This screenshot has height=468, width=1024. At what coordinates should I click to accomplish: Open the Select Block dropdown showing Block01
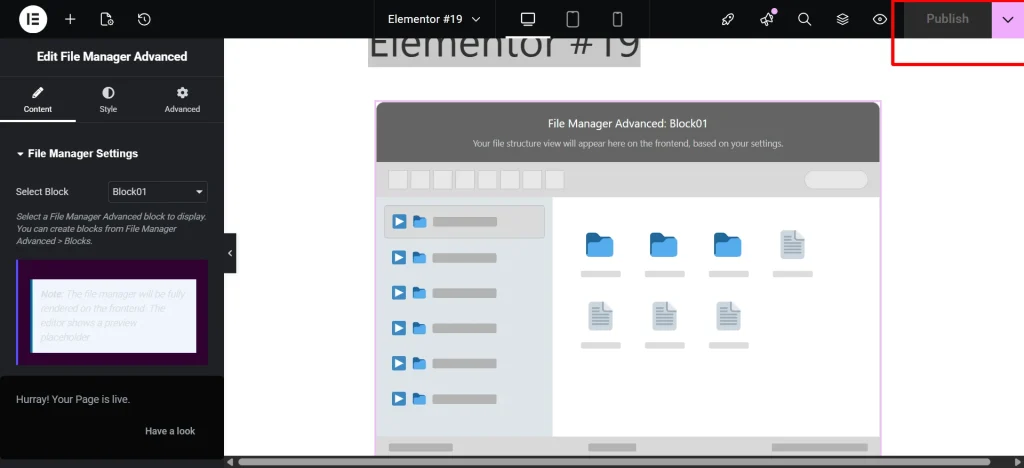click(x=157, y=192)
